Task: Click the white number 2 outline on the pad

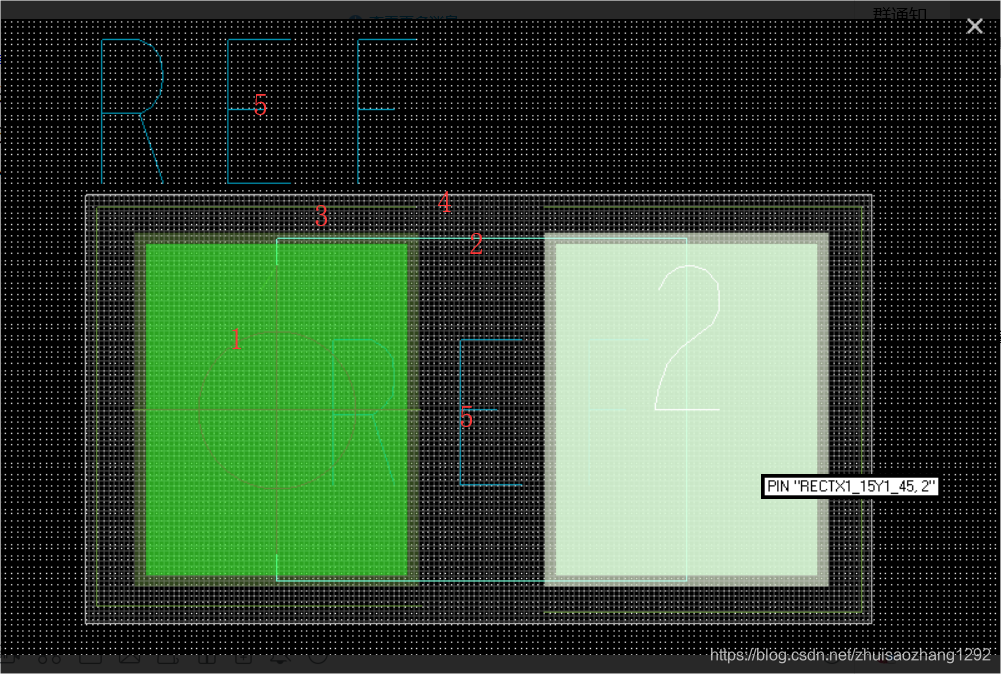Action: click(688, 340)
